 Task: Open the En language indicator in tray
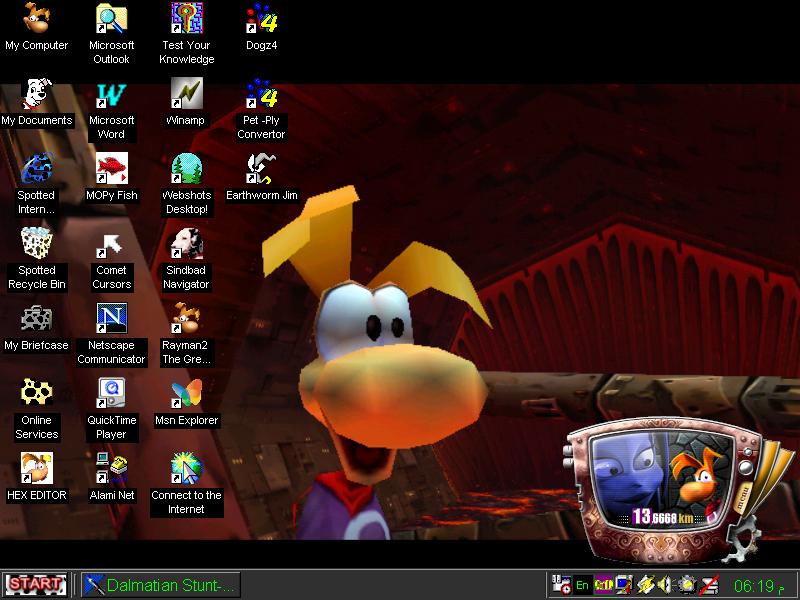click(x=583, y=585)
